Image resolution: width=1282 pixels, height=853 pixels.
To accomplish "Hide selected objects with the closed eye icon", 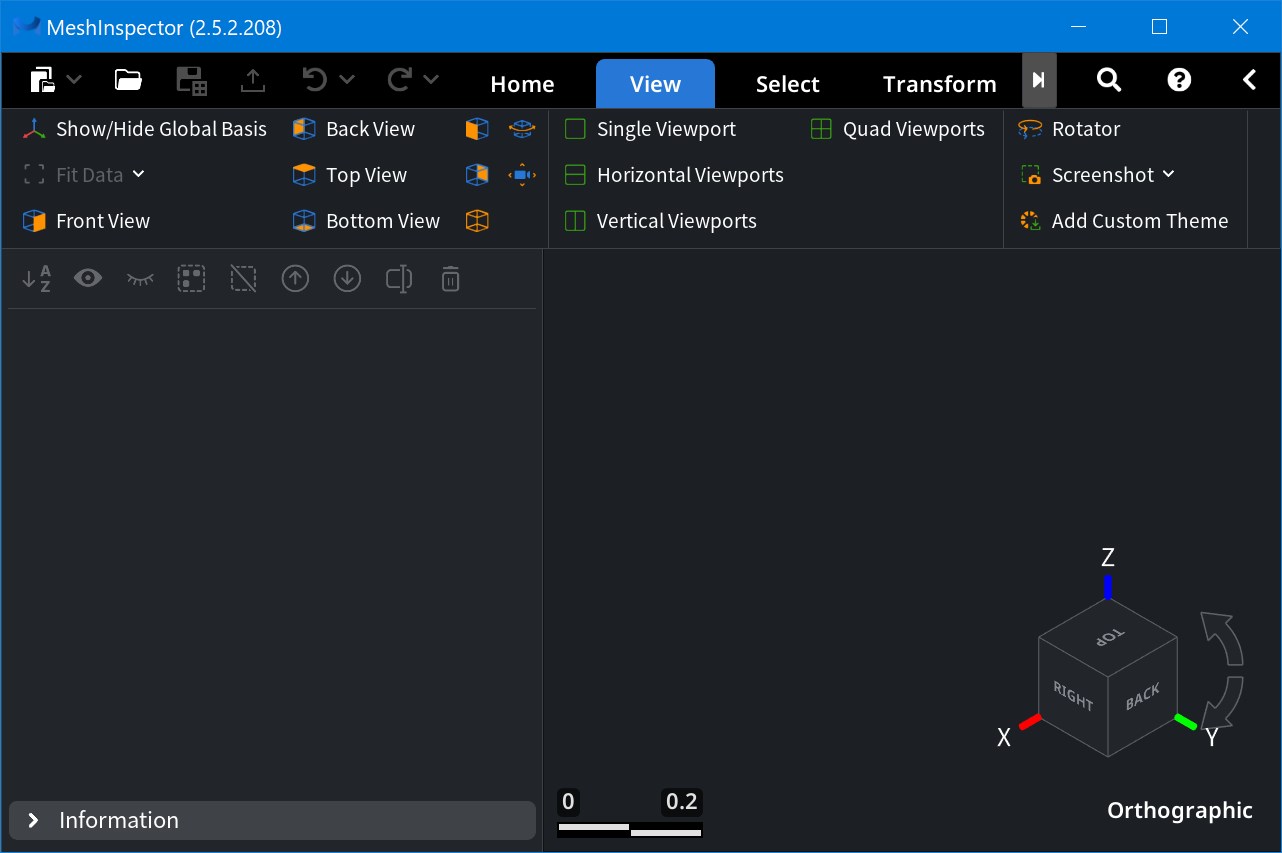I will [x=140, y=280].
